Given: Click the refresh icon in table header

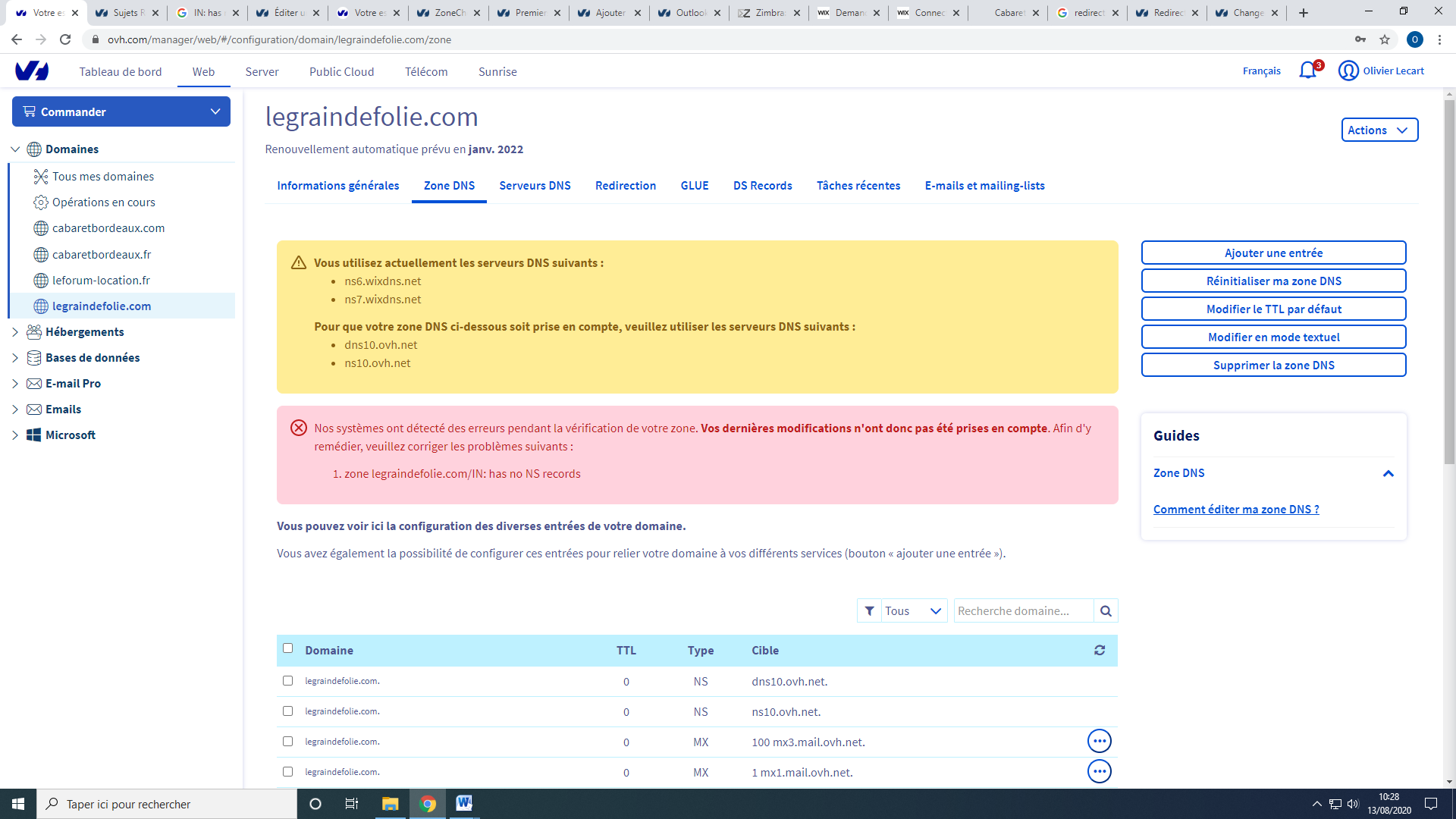Looking at the screenshot, I should (x=1100, y=650).
